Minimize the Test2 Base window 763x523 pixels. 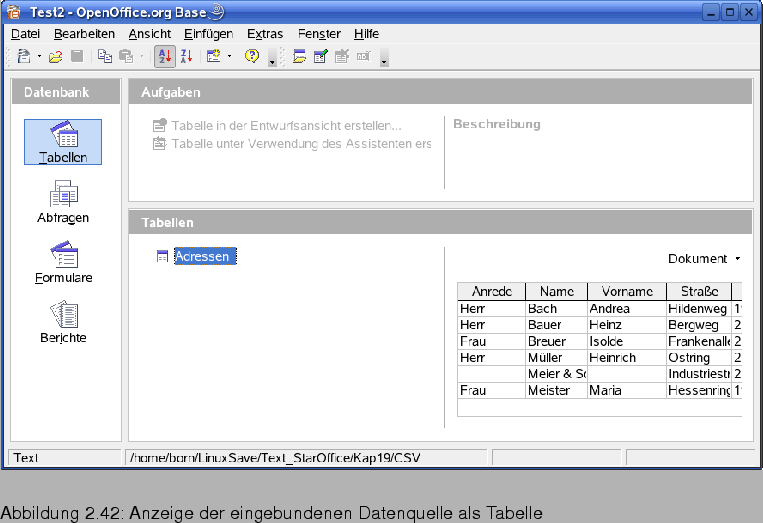pos(711,12)
